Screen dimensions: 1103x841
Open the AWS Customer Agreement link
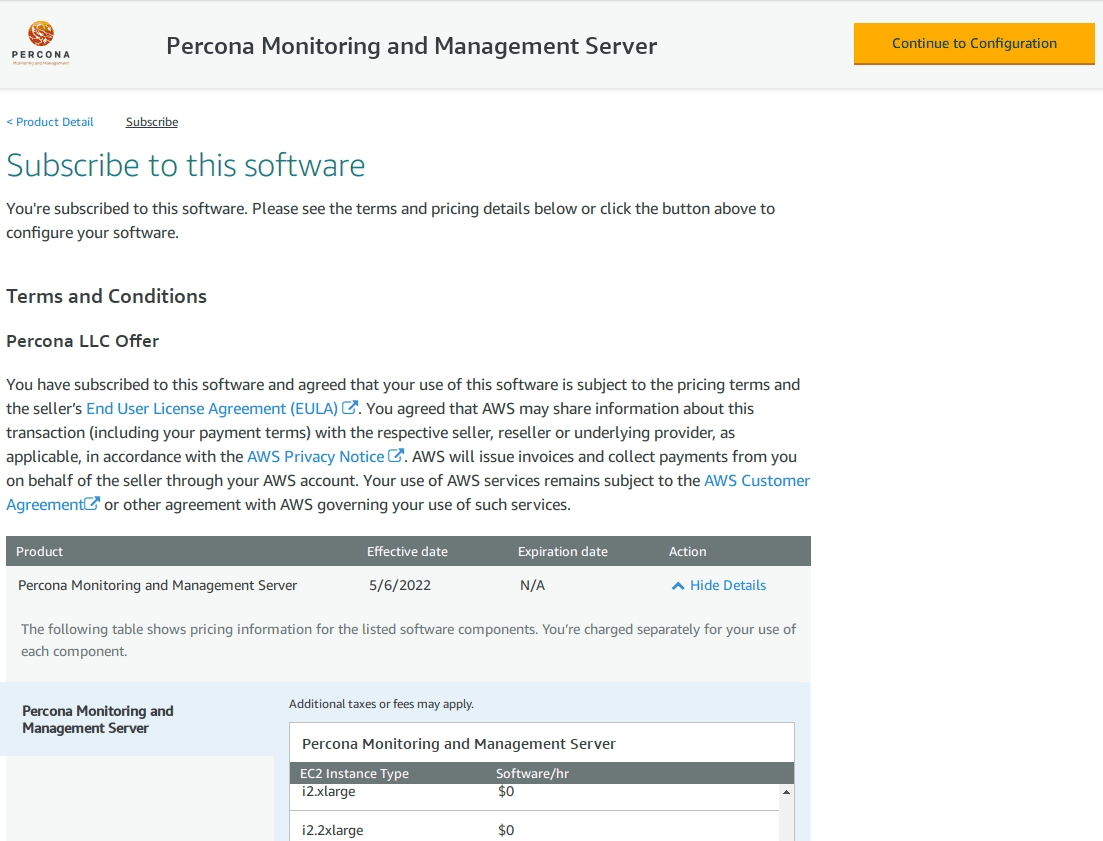[x=757, y=479]
